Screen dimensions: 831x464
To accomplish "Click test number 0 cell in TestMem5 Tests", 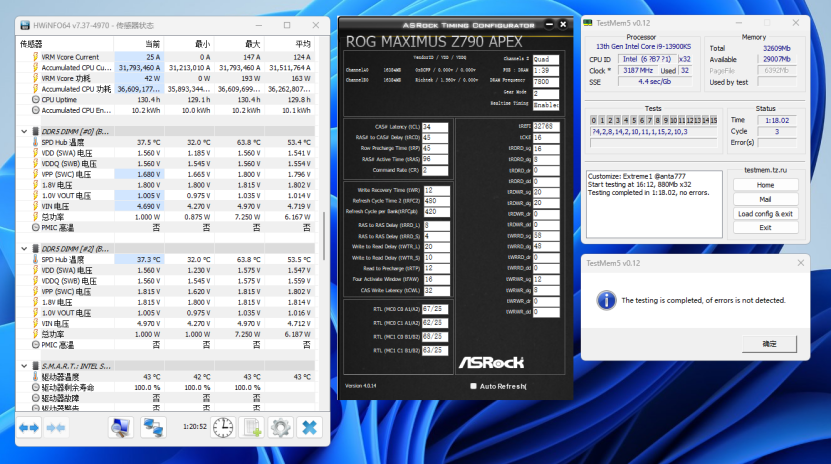I will point(594,120).
